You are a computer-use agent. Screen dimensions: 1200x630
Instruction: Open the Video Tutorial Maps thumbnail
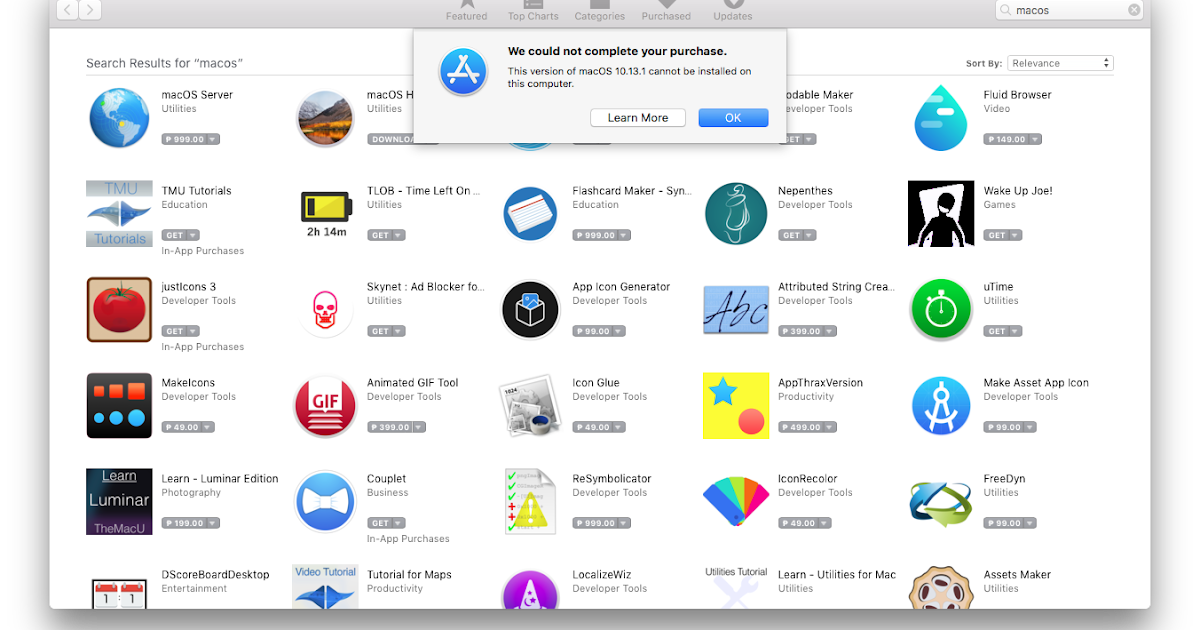pyautogui.click(x=325, y=587)
